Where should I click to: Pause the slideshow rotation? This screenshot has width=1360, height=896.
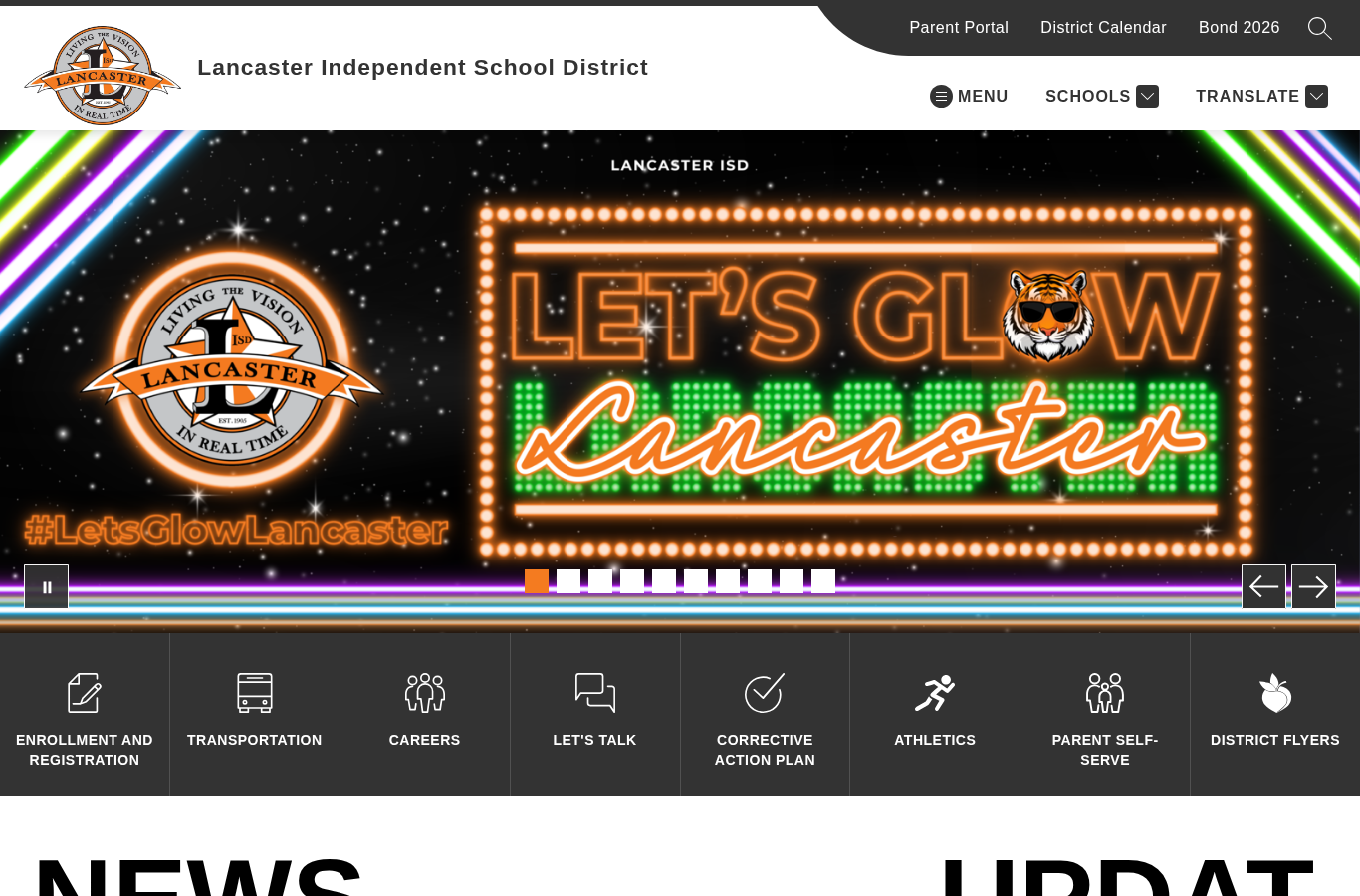[x=47, y=587]
